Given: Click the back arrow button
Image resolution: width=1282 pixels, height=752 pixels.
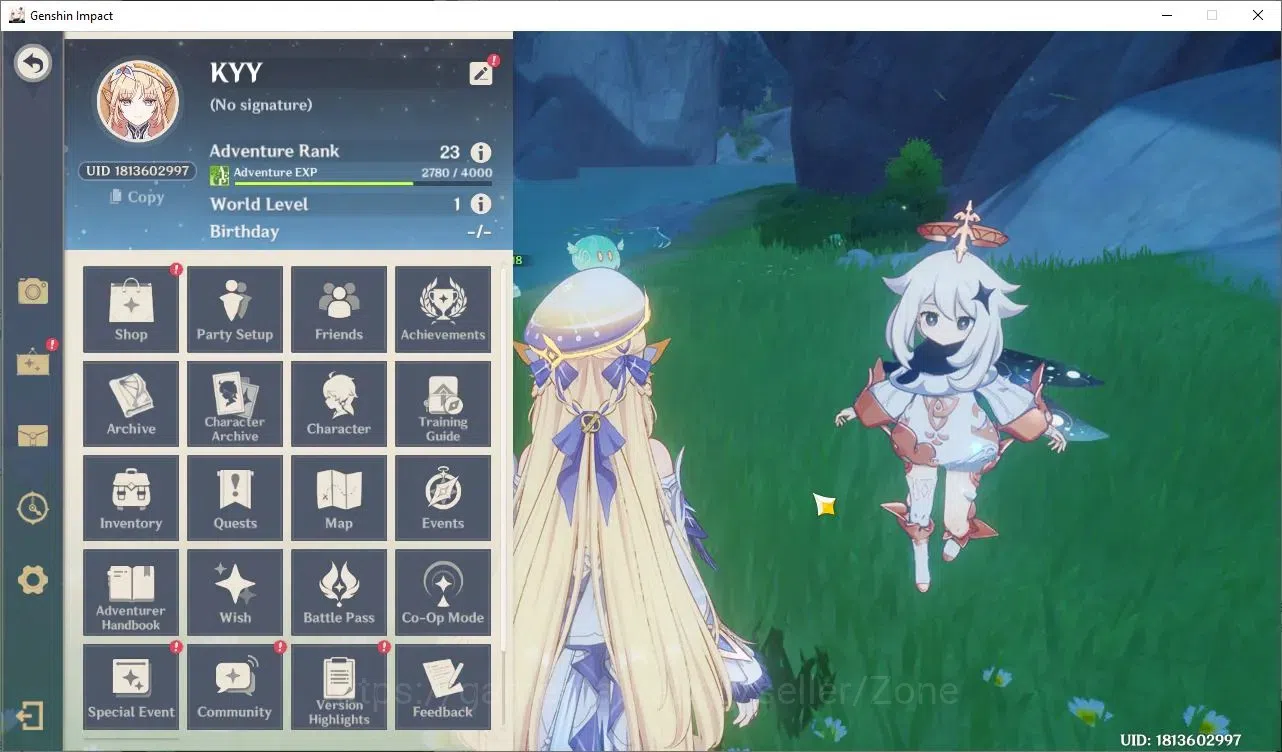Looking at the screenshot, I should 33,64.
